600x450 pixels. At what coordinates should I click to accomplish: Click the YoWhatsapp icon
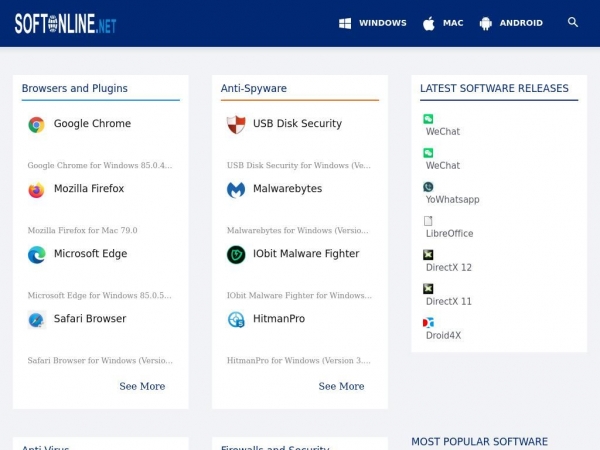tap(428, 187)
